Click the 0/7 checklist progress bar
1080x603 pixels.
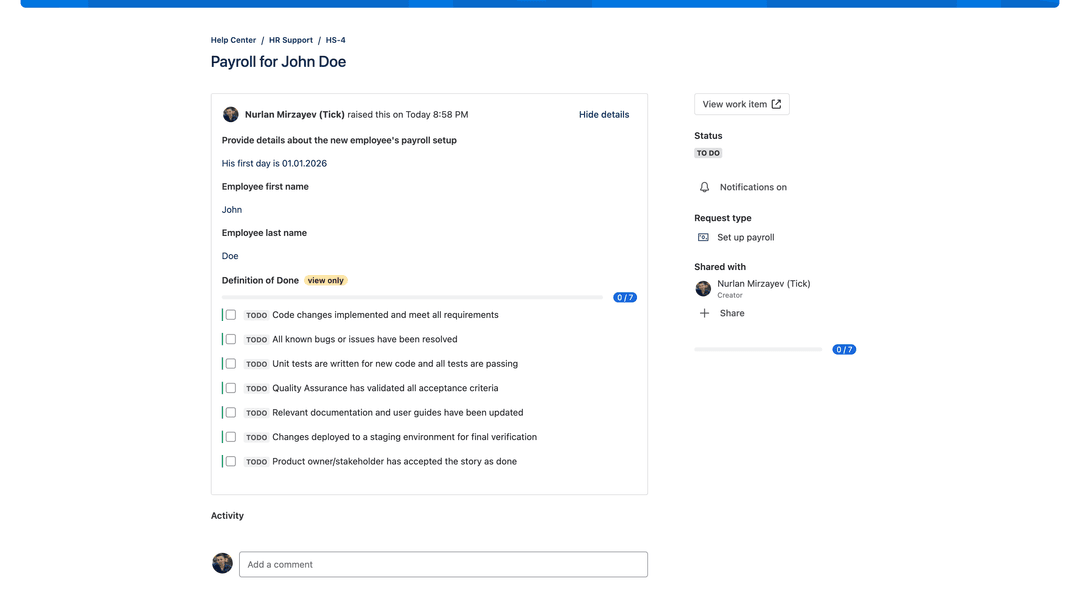point(410,296)
